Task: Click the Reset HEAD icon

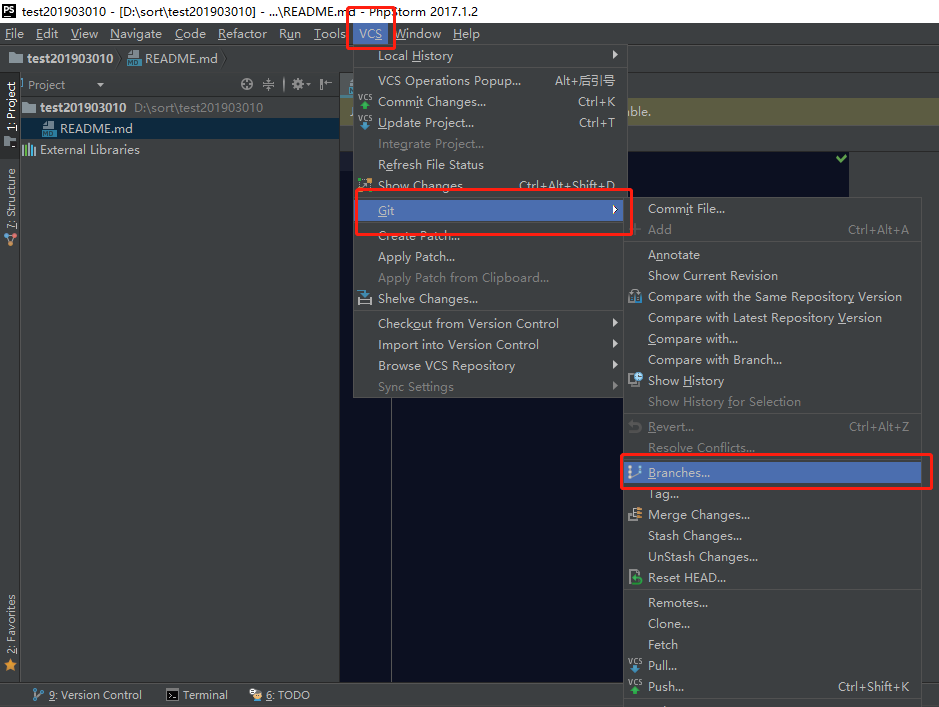Action: coord(635,577)
